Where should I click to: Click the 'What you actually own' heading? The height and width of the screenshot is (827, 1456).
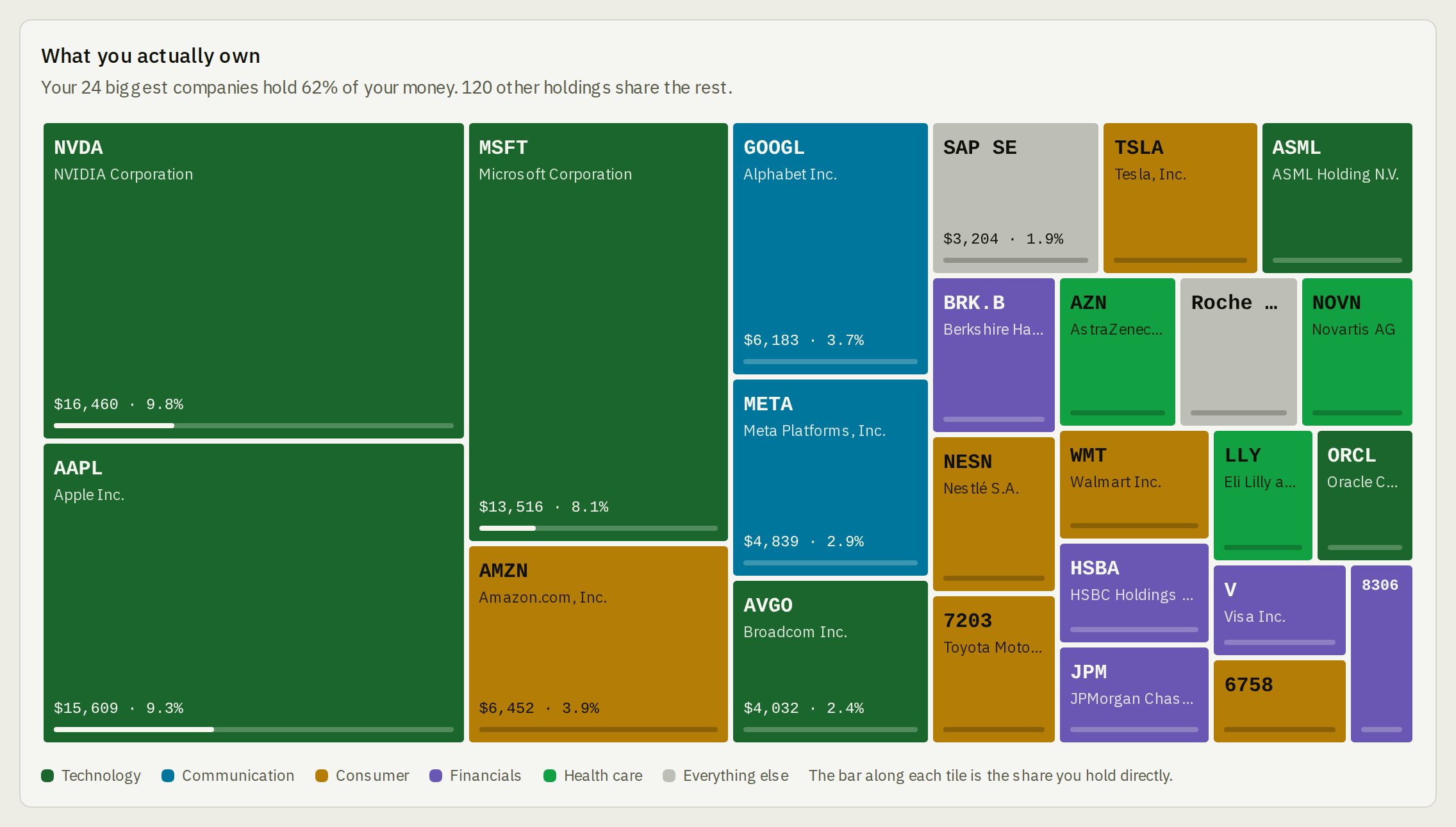pos(151,56)
